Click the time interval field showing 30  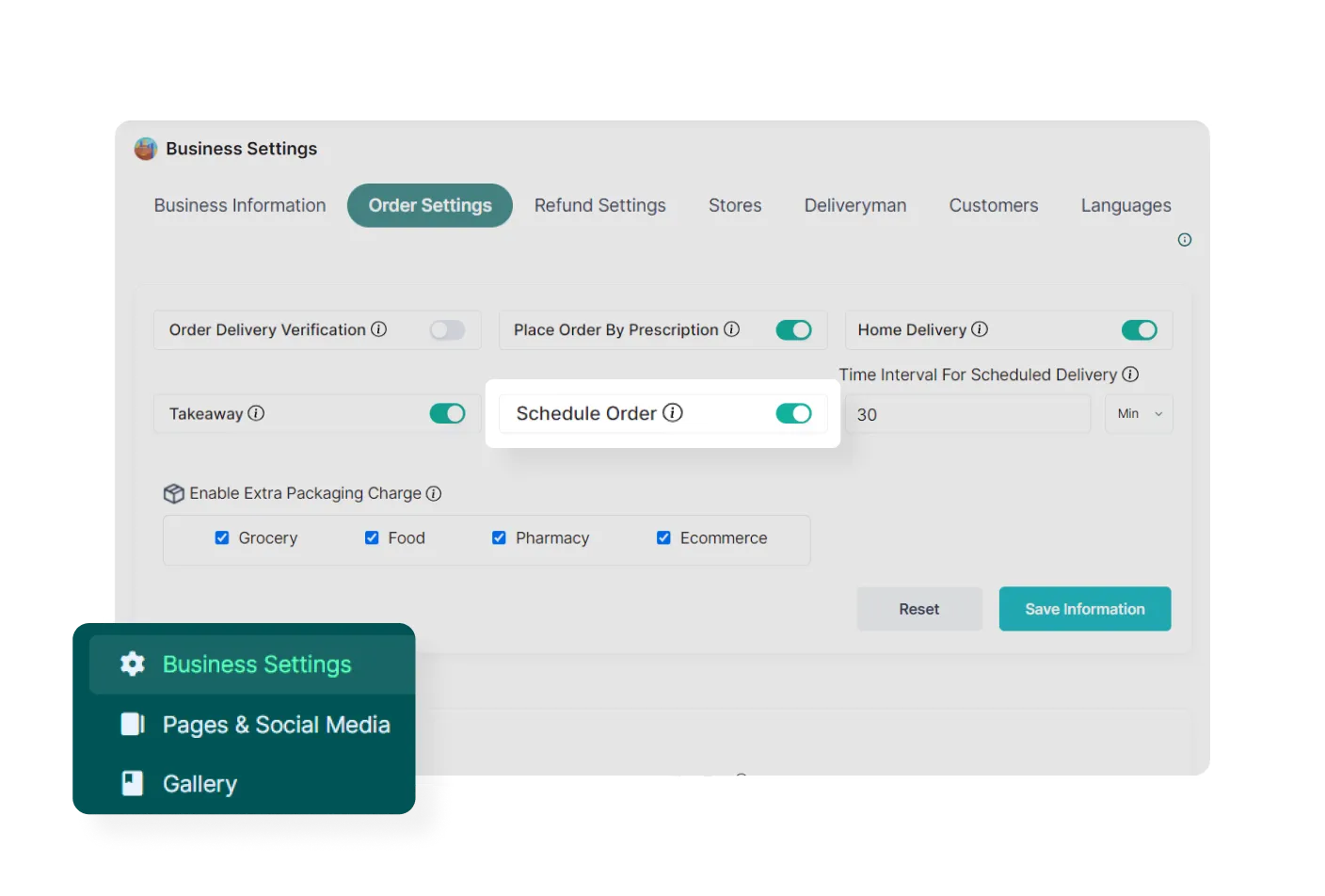(966, 414)
